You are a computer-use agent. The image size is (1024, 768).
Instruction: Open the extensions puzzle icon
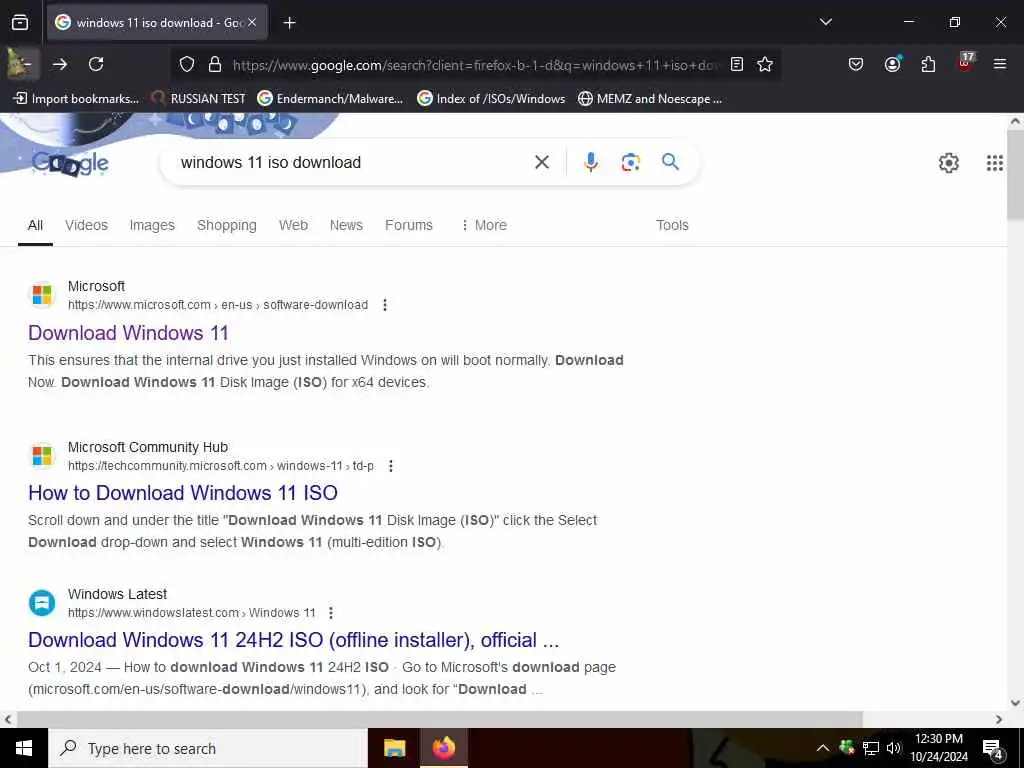(x=928, y=64)
